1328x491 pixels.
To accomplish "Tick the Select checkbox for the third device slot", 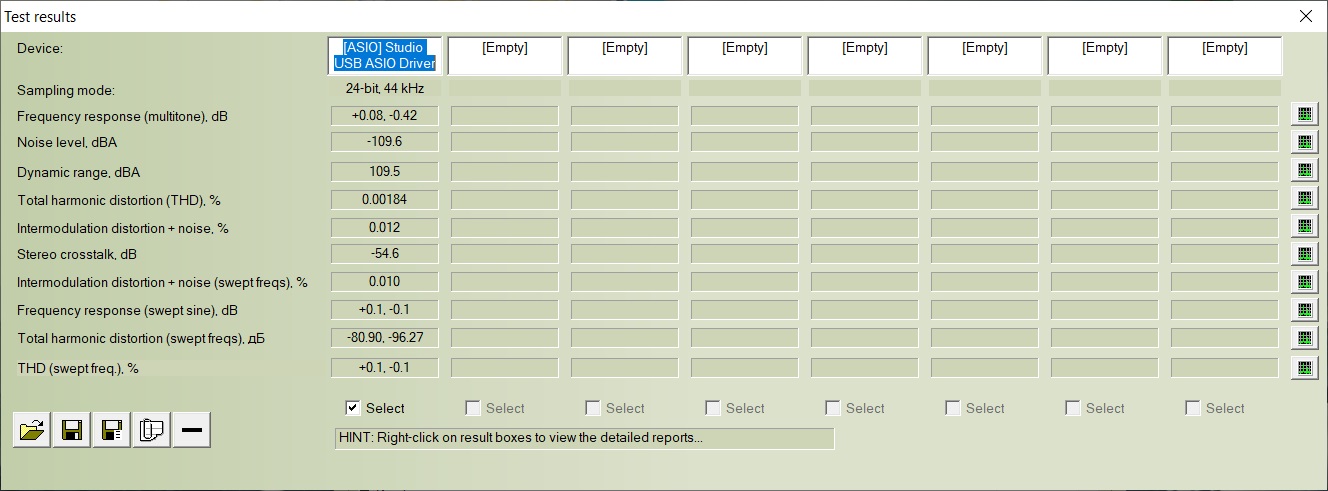I will point(592,408).
